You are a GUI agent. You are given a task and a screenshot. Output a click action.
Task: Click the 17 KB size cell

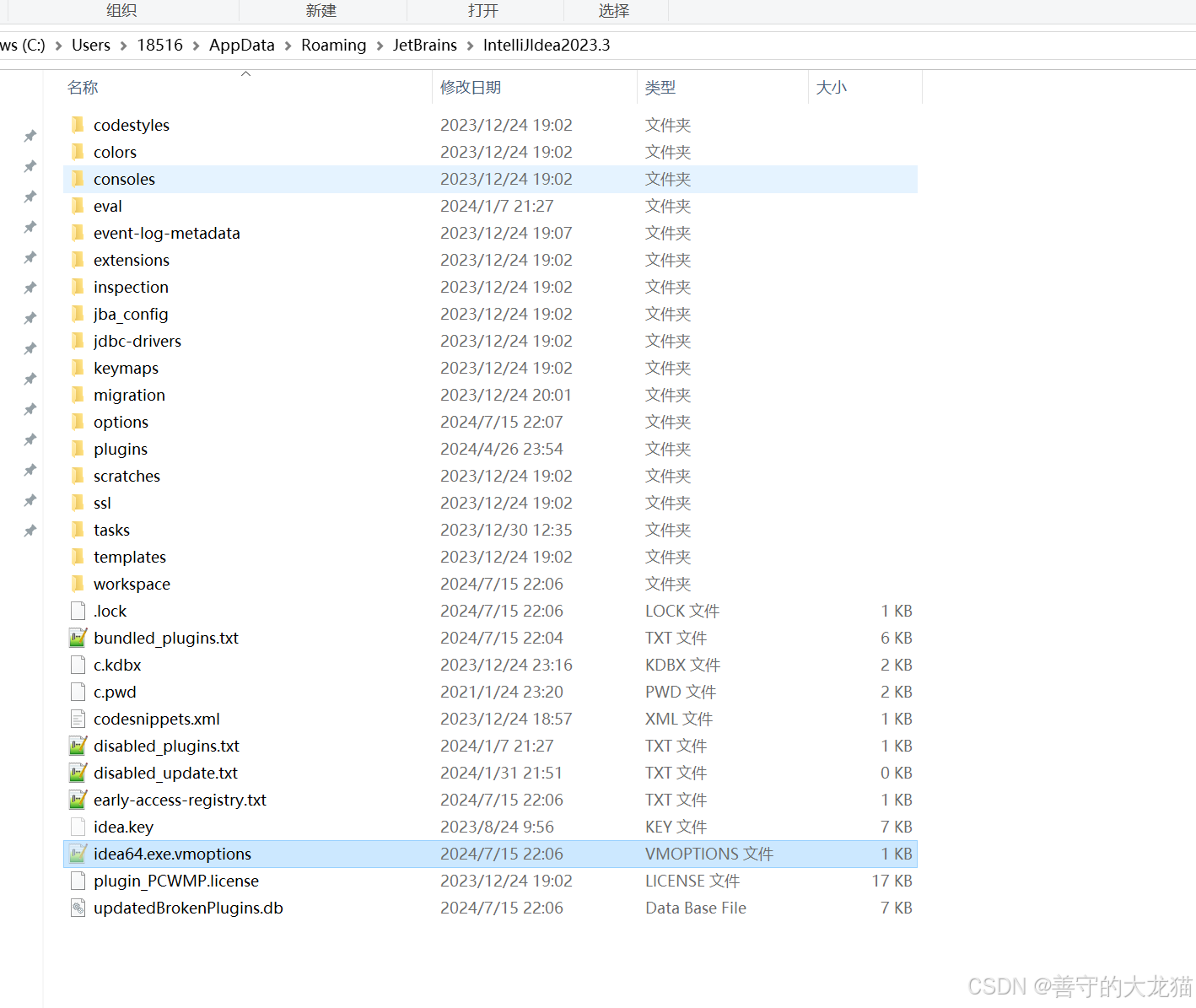coord(892,881)
